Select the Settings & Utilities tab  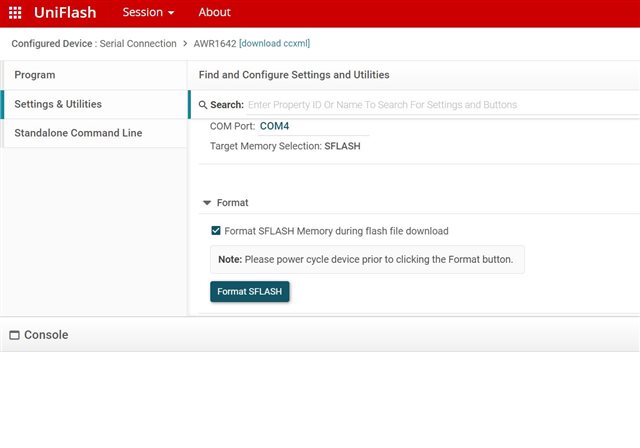click(x=95, y=104)
